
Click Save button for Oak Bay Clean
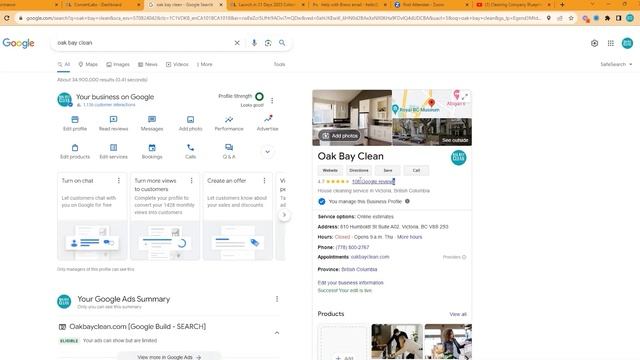(x=388, y=170)
